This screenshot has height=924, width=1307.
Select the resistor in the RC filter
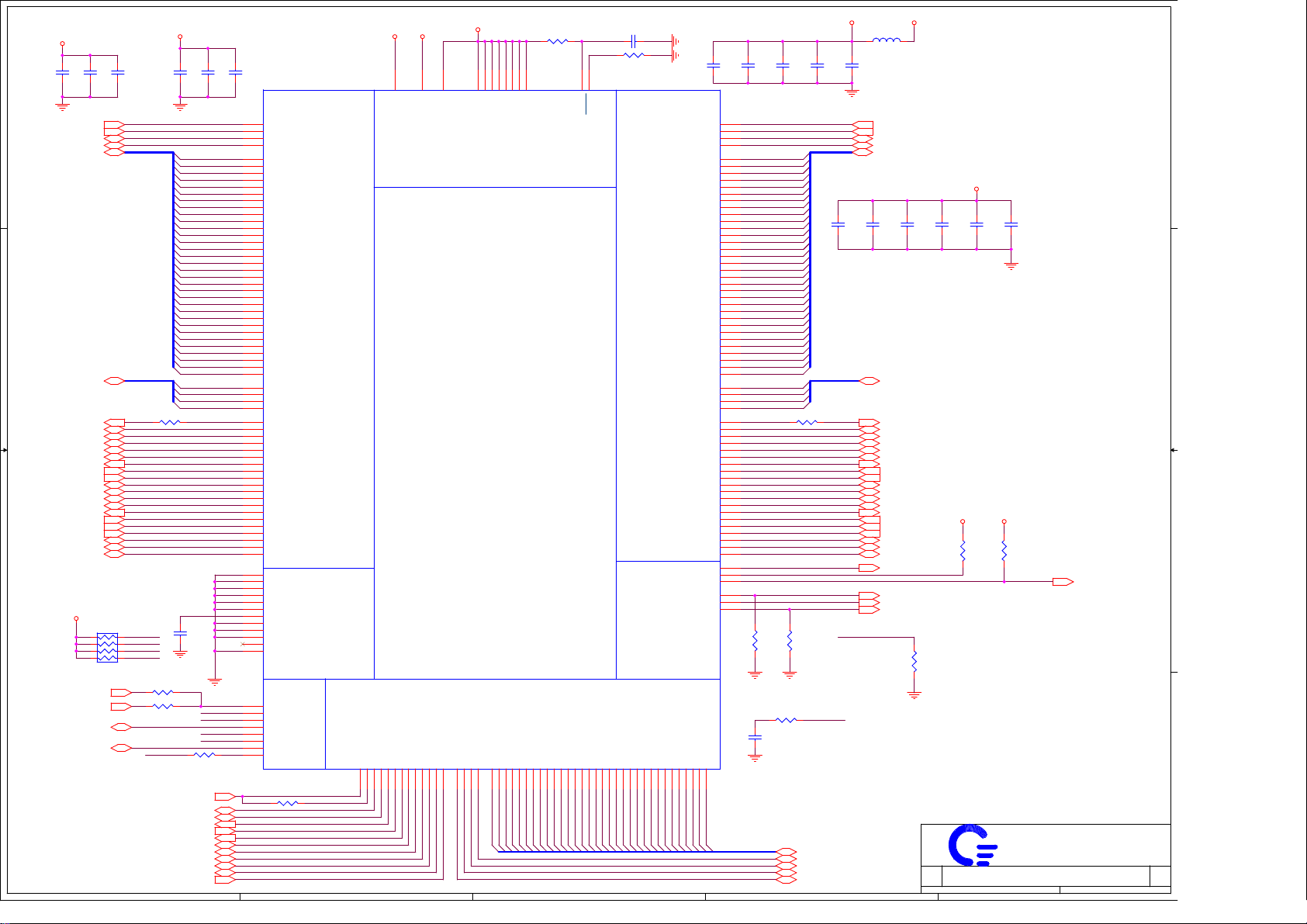coord(786,721)
